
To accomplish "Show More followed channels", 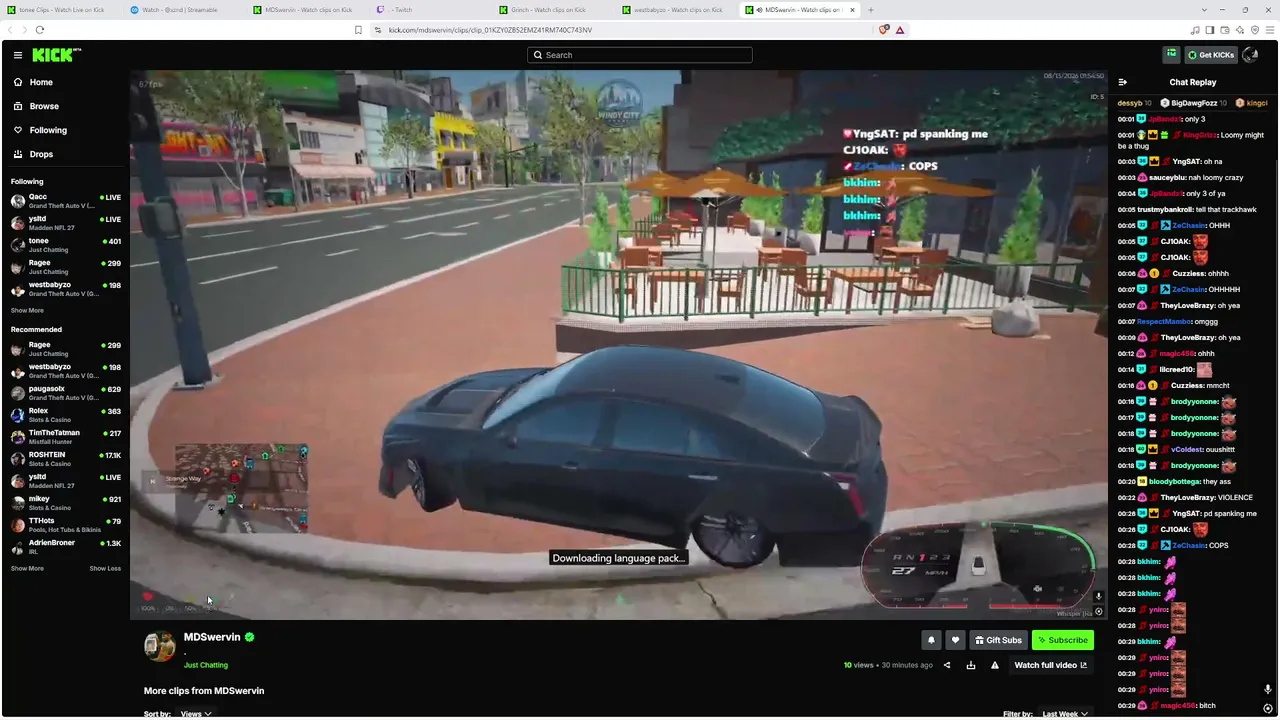I will tap(27, 310).
